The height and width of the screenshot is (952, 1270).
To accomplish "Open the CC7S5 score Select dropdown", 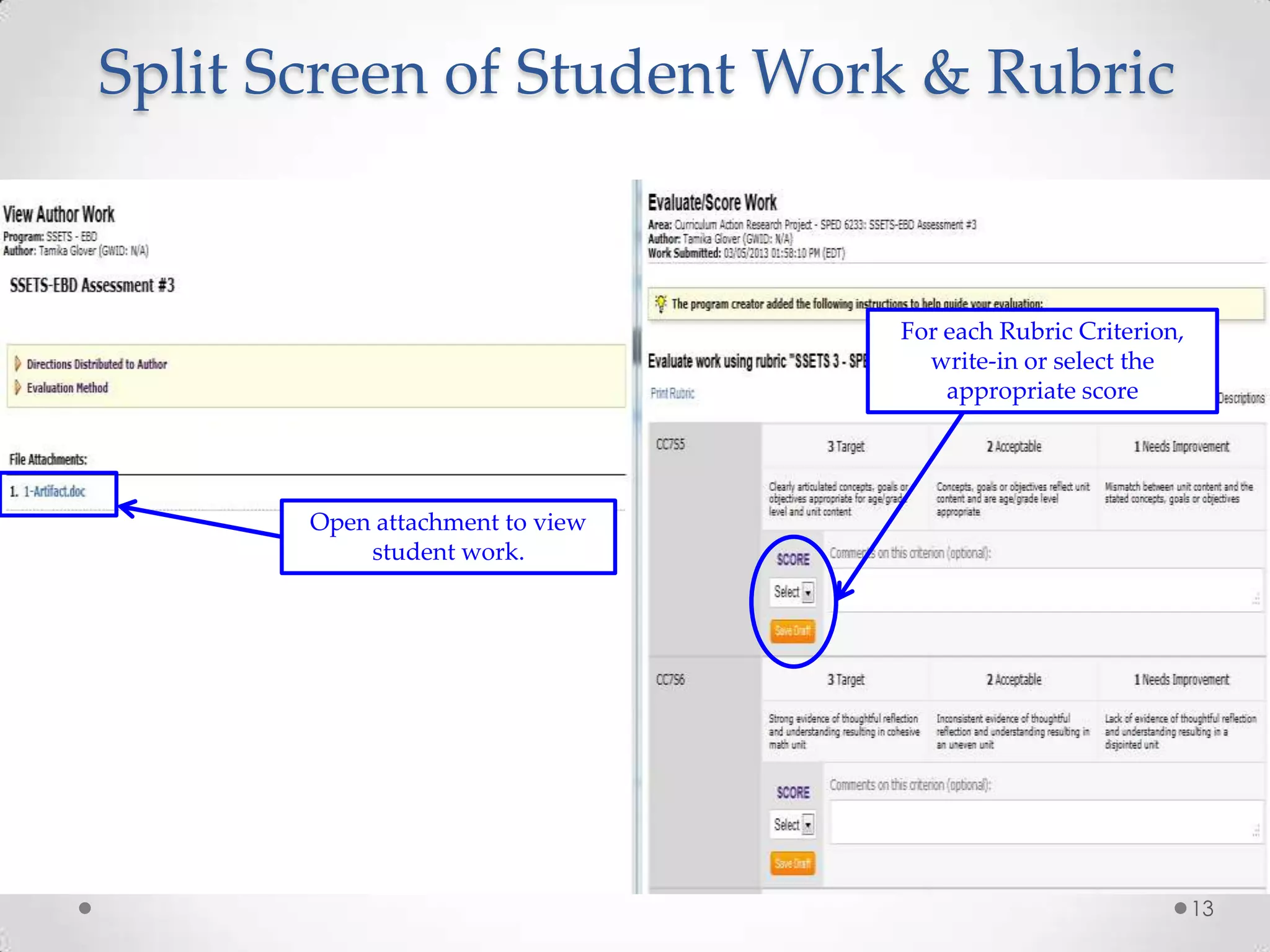I will [793, 592].
